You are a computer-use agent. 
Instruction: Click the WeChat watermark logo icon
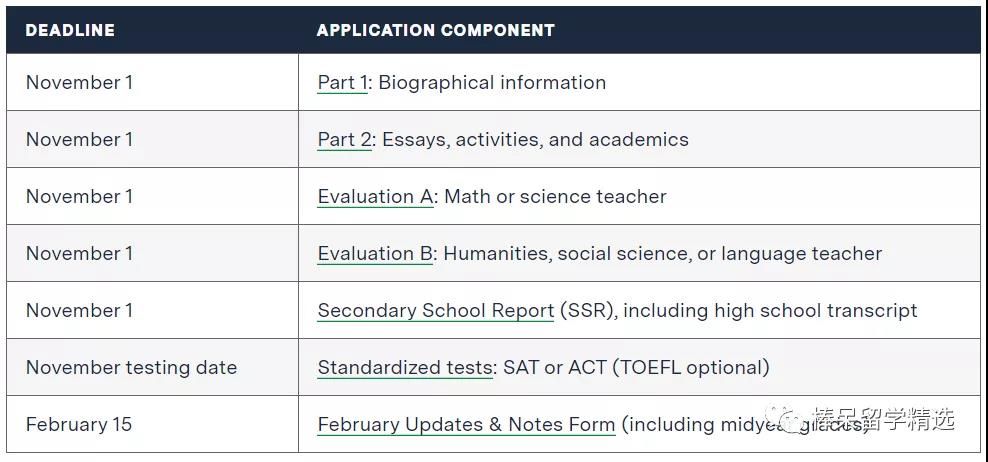(x=784, y=419)
